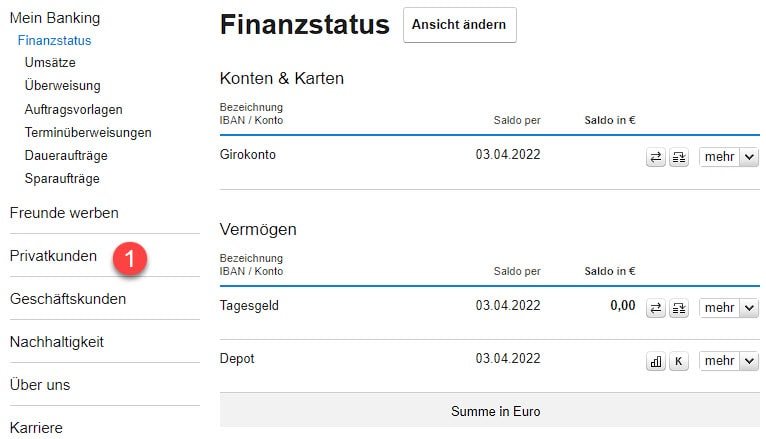Open Terminüberweisungen in the sidebar
Viewport: 766px width, 439px height.
(88, 132)
